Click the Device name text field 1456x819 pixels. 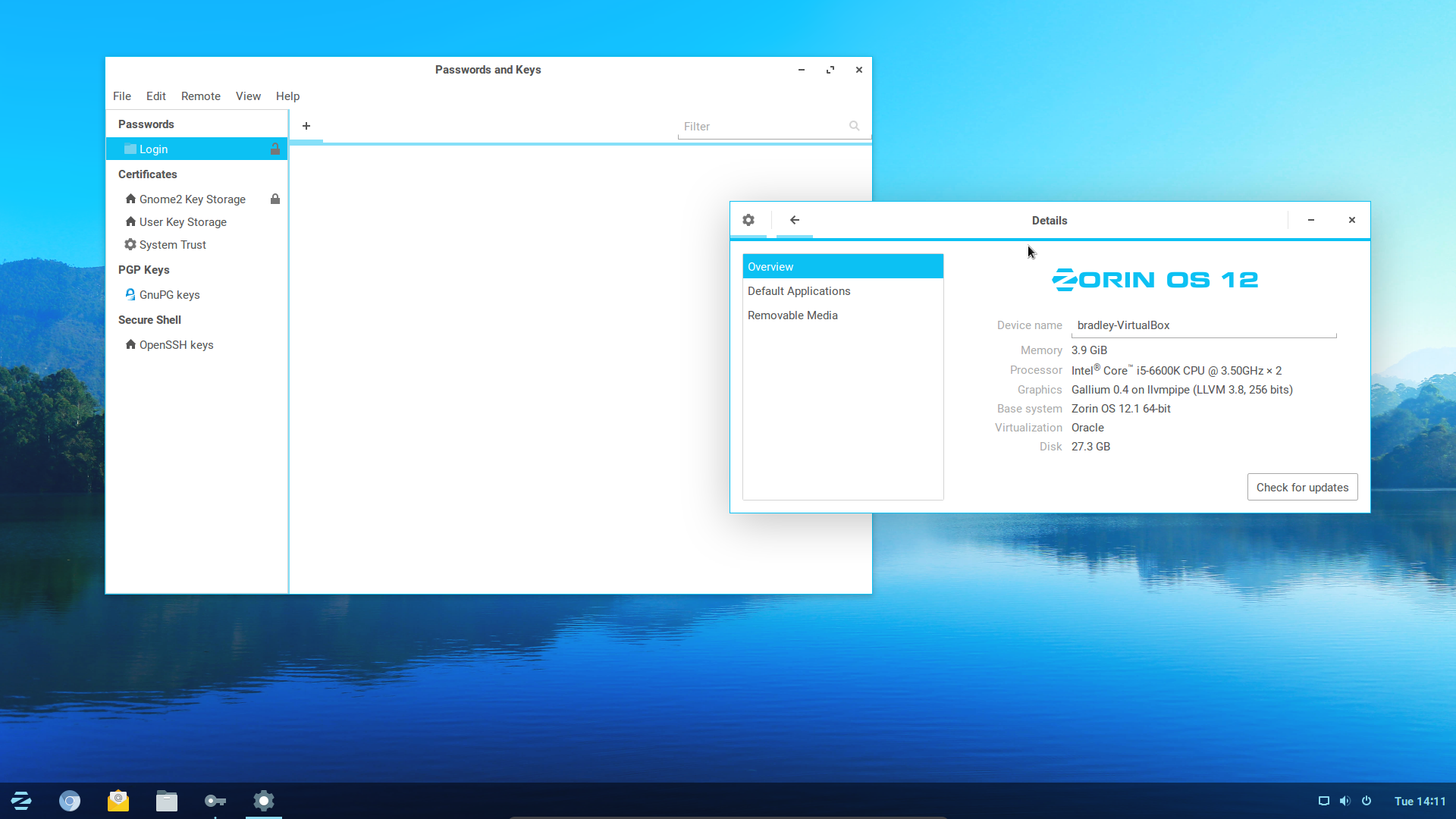[1203, 325]
